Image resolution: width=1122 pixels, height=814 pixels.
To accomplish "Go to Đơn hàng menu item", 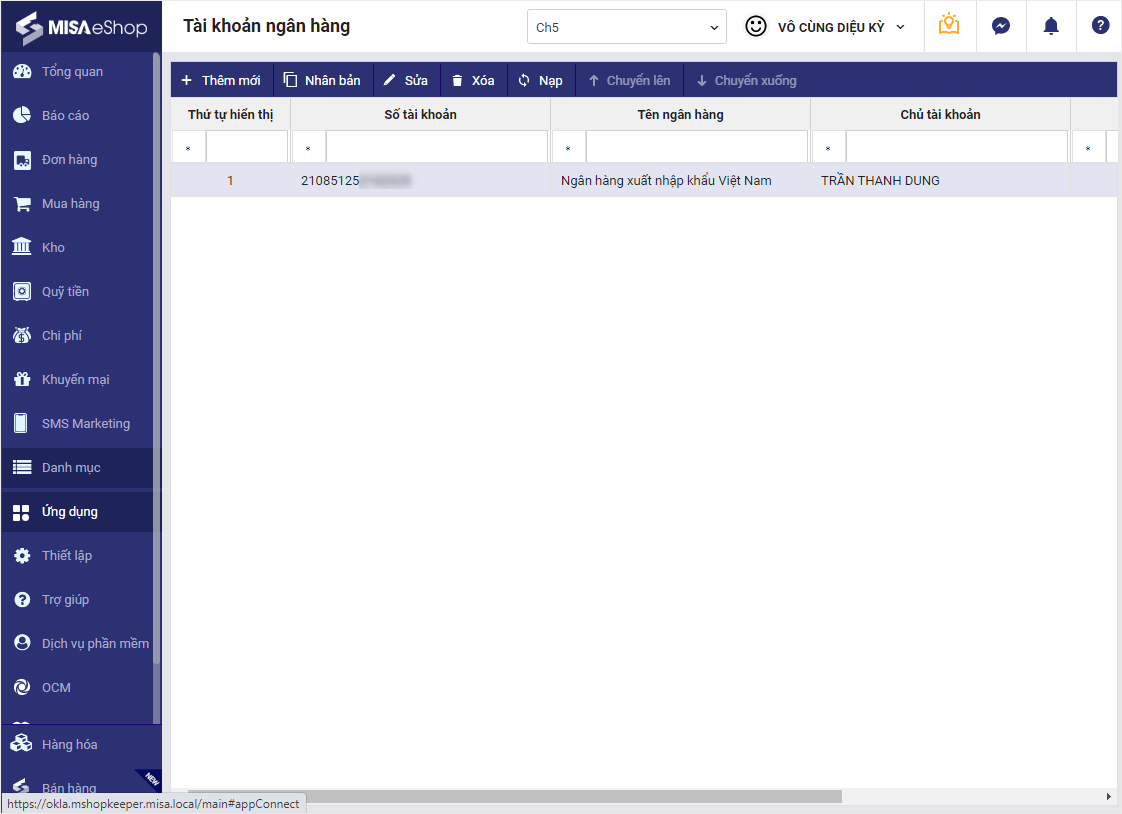I will click(77, 160).
